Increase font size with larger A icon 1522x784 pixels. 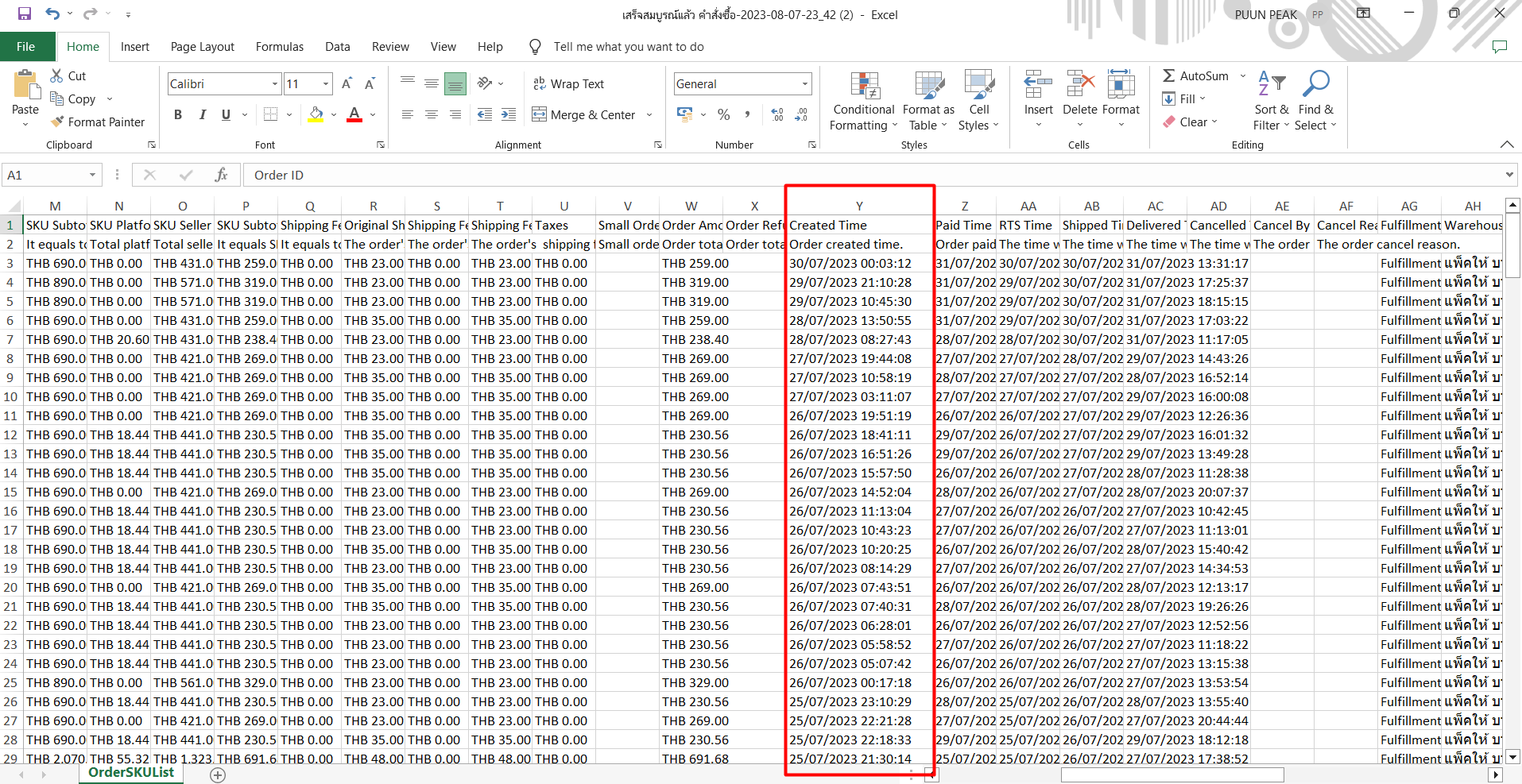click(347, 83)
